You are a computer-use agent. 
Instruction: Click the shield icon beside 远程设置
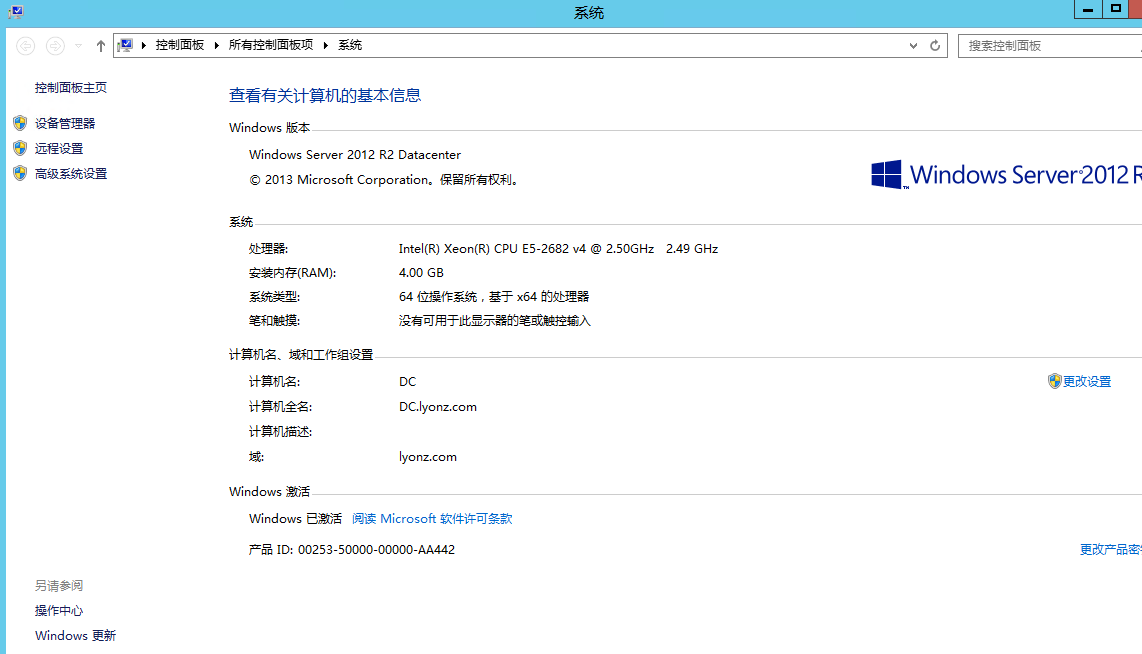tap(20, 149)
